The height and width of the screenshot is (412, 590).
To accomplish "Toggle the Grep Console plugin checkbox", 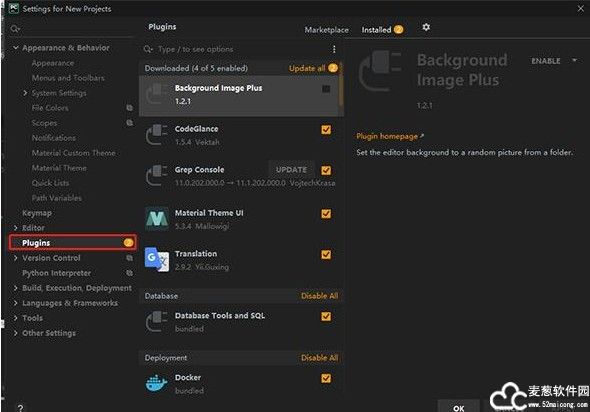I will point(326,170).
